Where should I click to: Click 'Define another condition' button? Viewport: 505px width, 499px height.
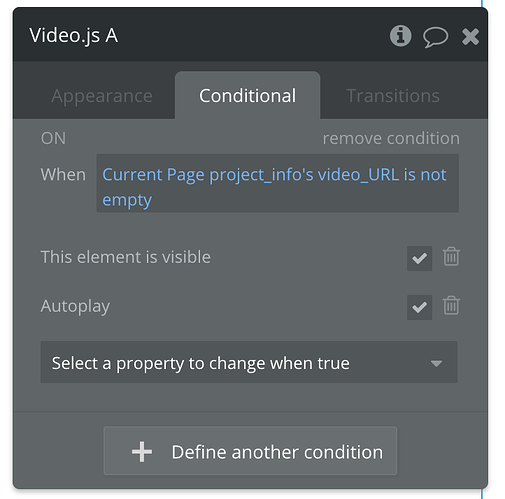click(x=250, y=451)
